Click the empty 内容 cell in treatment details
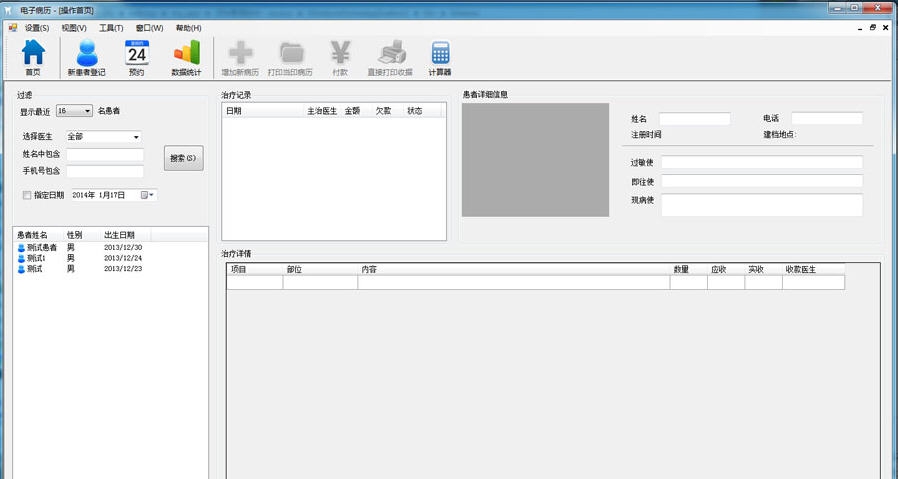The height and width of the screenshot is (479, 898). [514, 282]
